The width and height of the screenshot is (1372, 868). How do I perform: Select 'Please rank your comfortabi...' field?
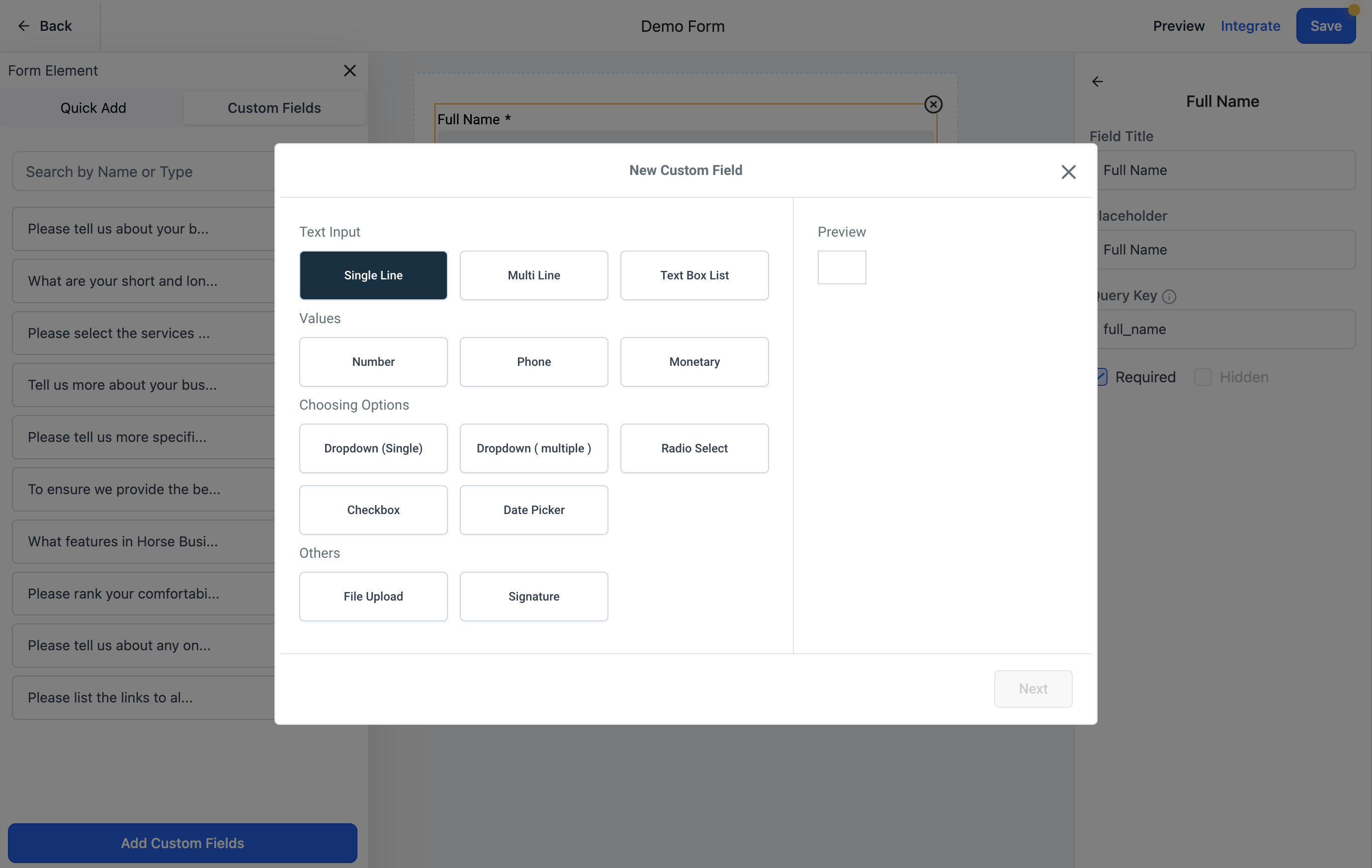click(x=144, y=594)
